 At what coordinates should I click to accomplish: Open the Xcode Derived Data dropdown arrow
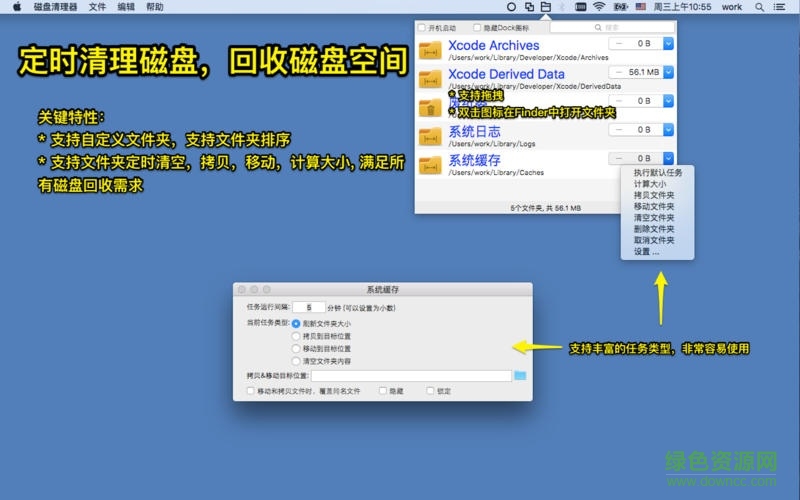coord(668,73)
